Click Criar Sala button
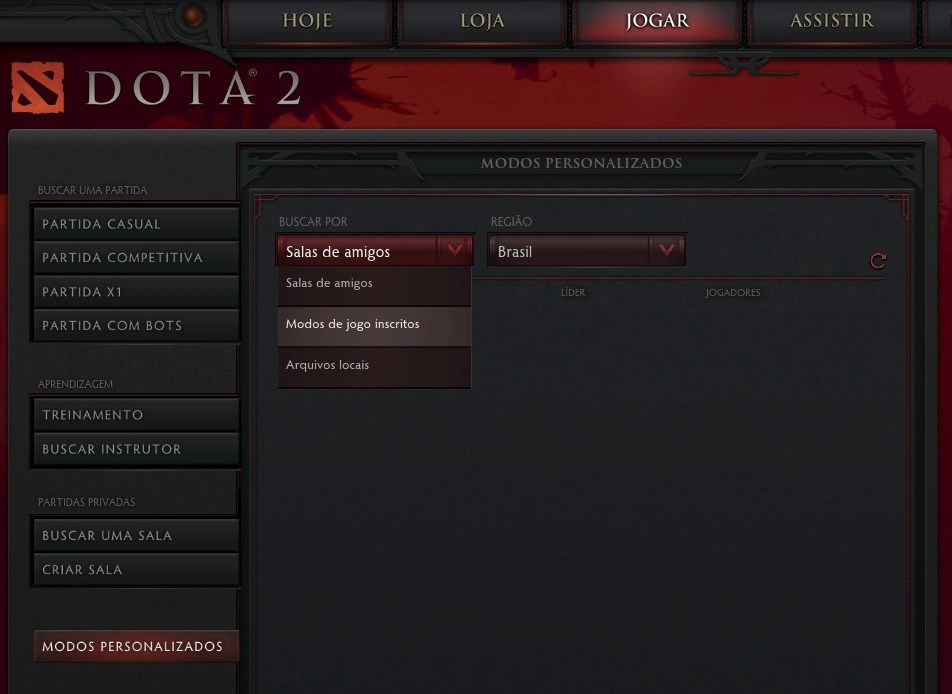 (136, 570)
